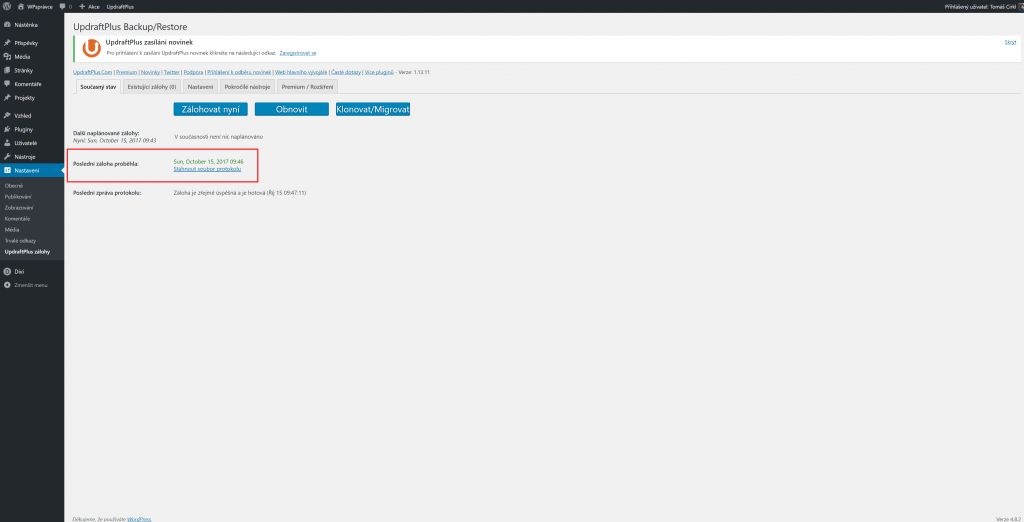Click the Zálohovat nyní button
Viewport: 1024px width, 522px height.
[x=210, y=109]
